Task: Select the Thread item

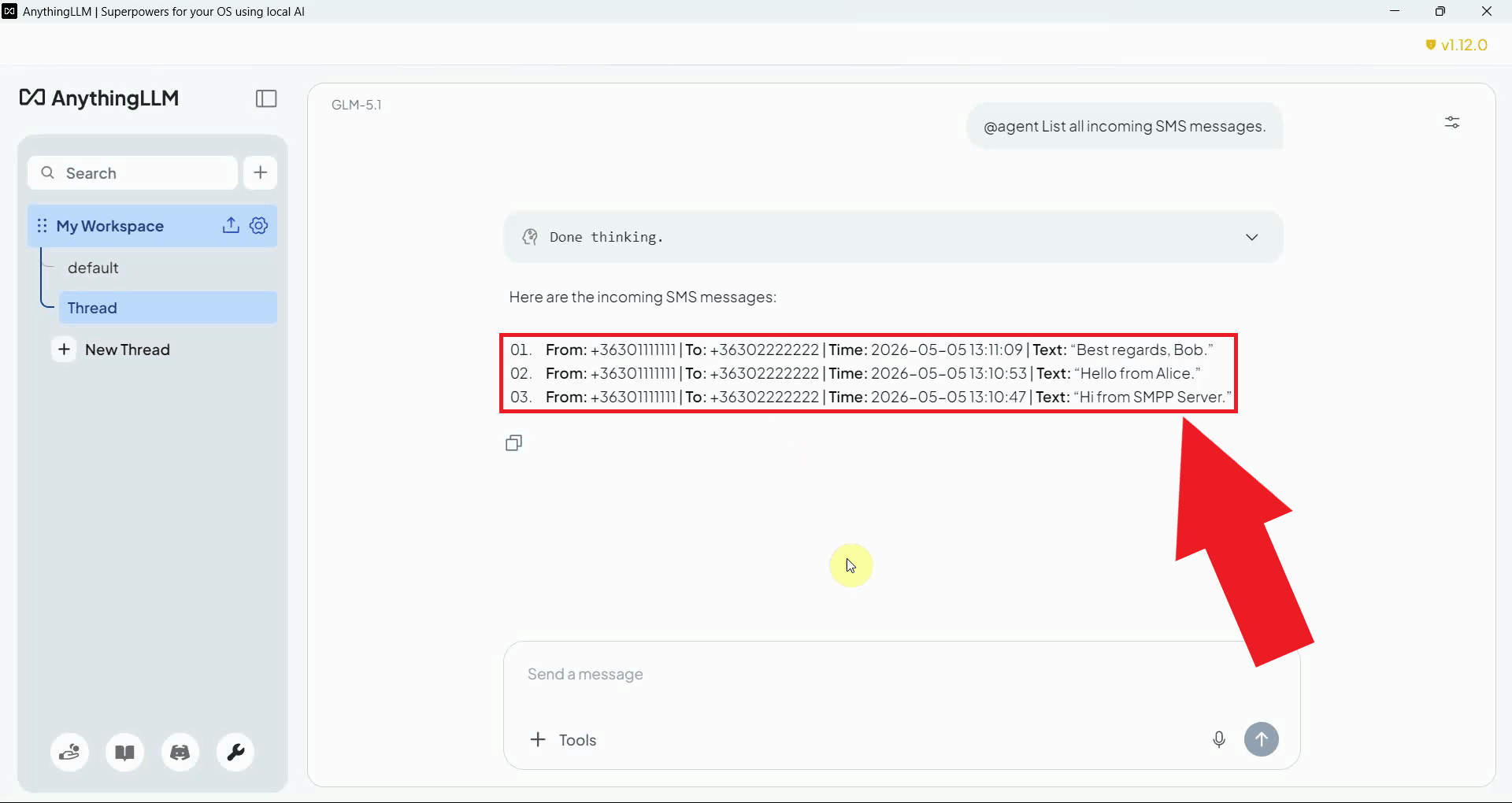Action: pyautogui.click(x=168, y=308)
